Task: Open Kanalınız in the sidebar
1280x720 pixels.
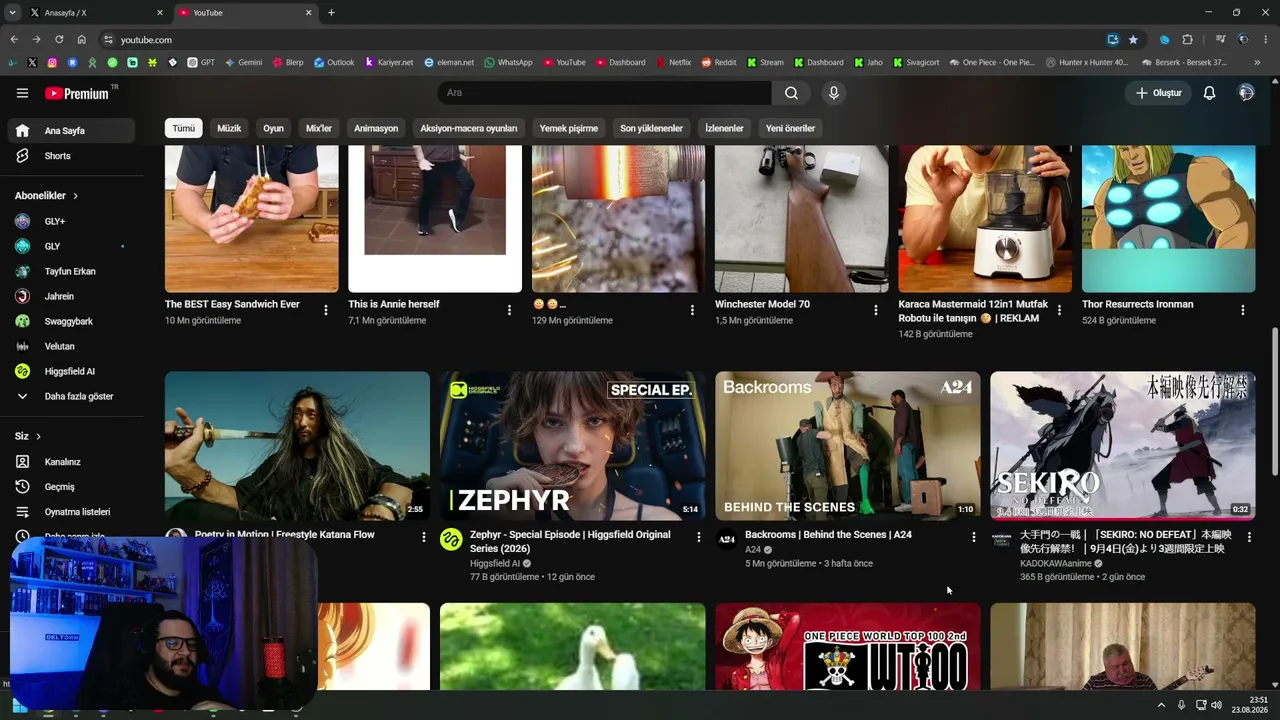Action: click(71, 462)
